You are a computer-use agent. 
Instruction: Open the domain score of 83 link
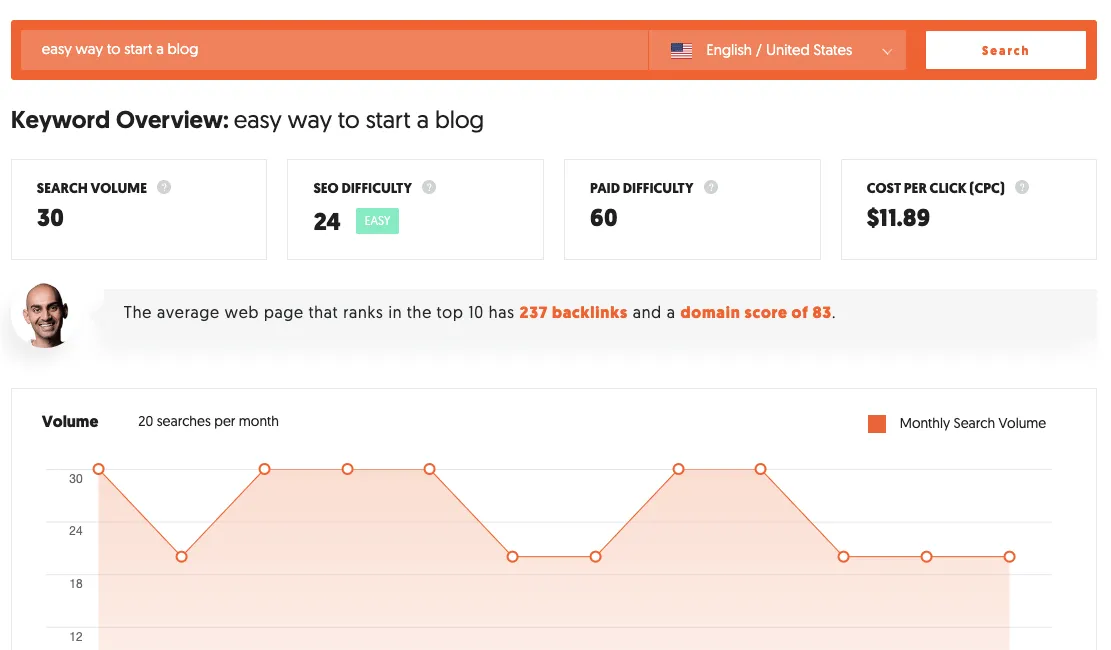[755, 312]
